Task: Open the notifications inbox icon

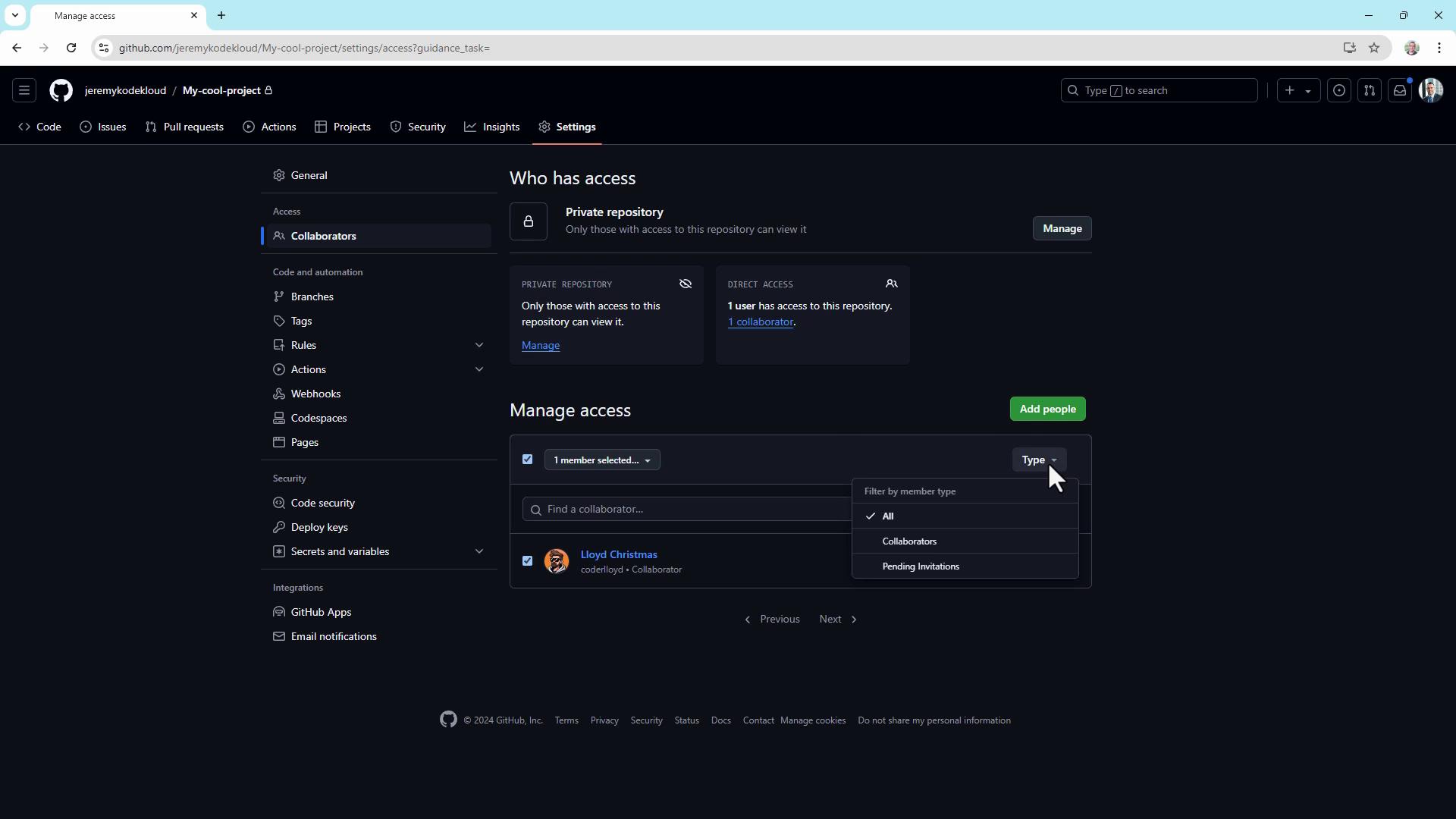Action: [x=1400, y=90]
